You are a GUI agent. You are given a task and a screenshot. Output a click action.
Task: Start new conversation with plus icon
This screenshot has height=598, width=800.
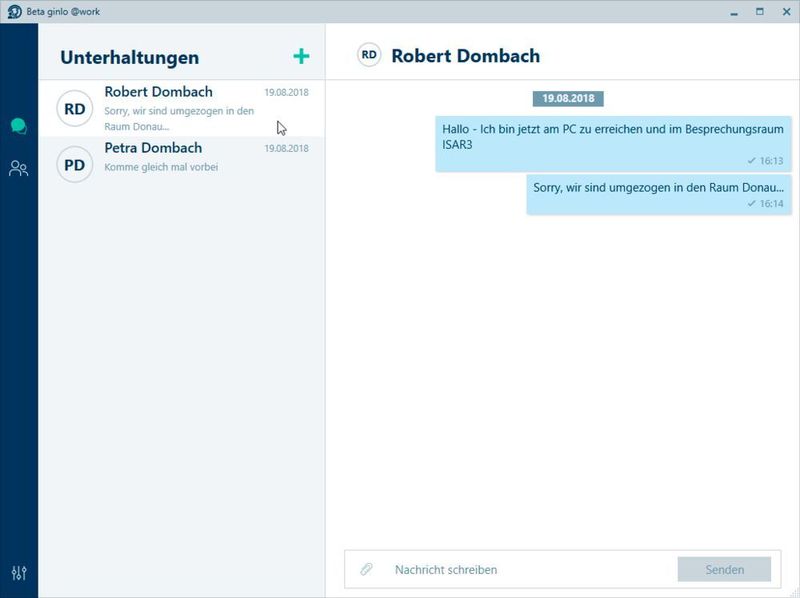(300, 57)
